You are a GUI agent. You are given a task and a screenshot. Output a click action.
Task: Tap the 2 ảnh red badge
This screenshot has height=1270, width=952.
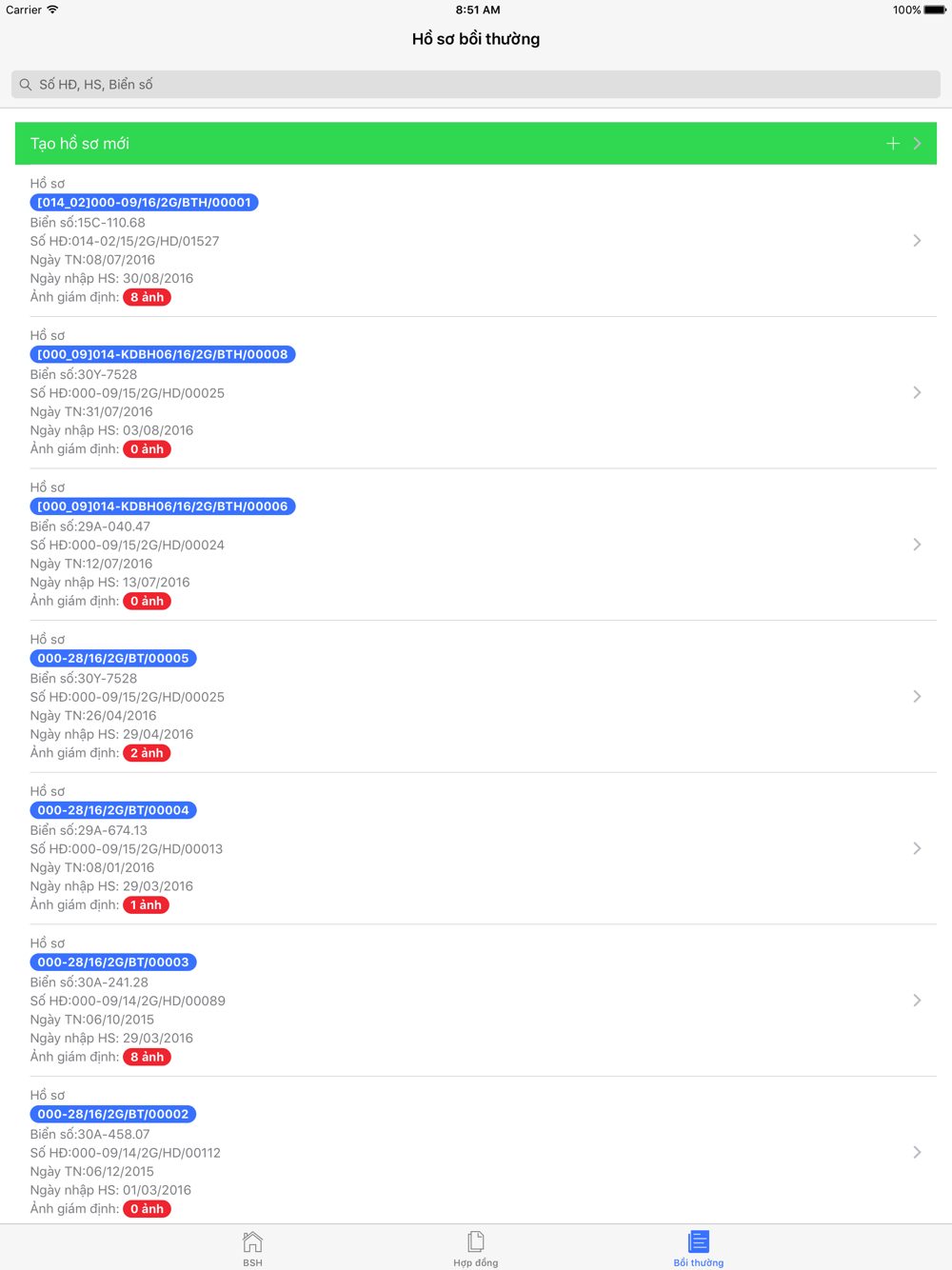[147, 753]
